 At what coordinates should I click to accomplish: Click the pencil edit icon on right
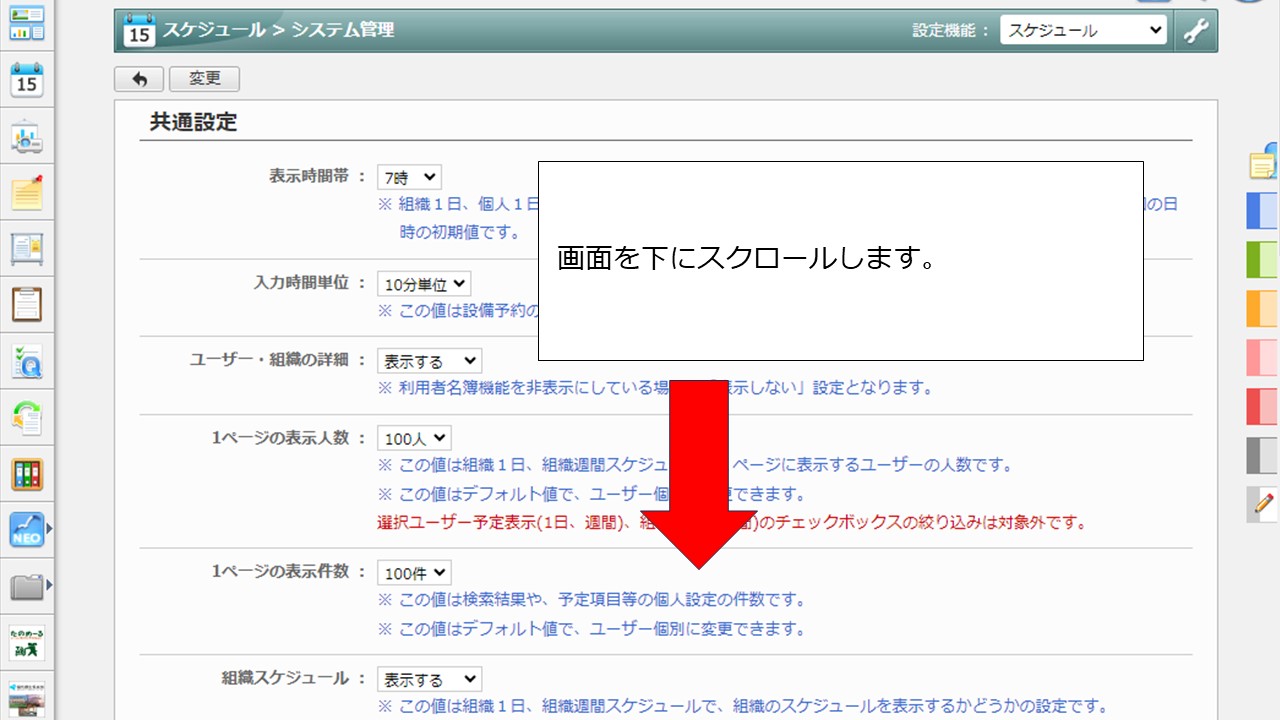click(1264, 503)
